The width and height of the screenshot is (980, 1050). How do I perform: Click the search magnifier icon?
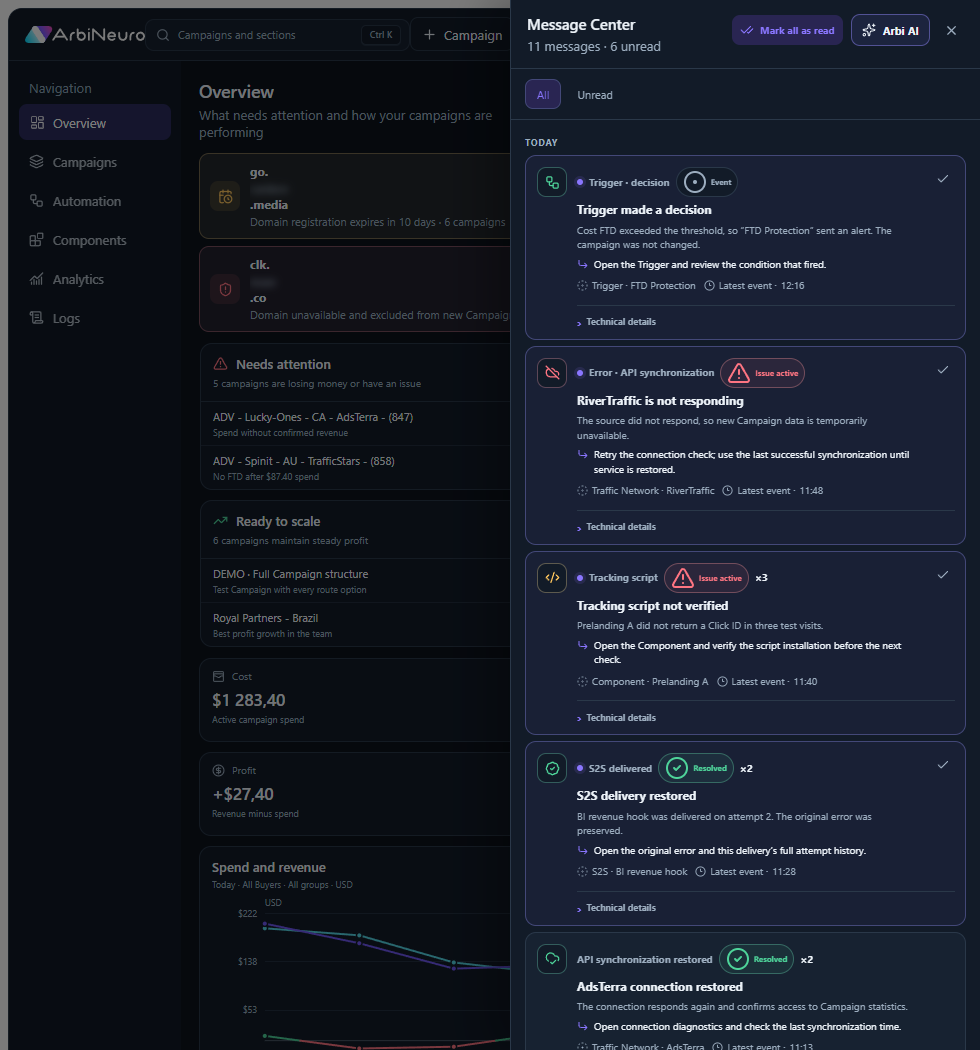tap(163, 35)
